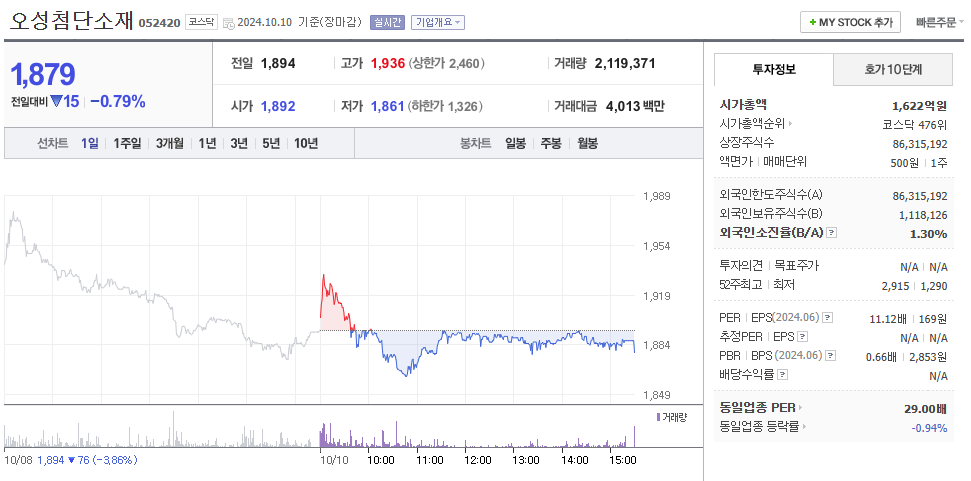
Task: Click the -0.79% change rate
Action: click(118, 102)
